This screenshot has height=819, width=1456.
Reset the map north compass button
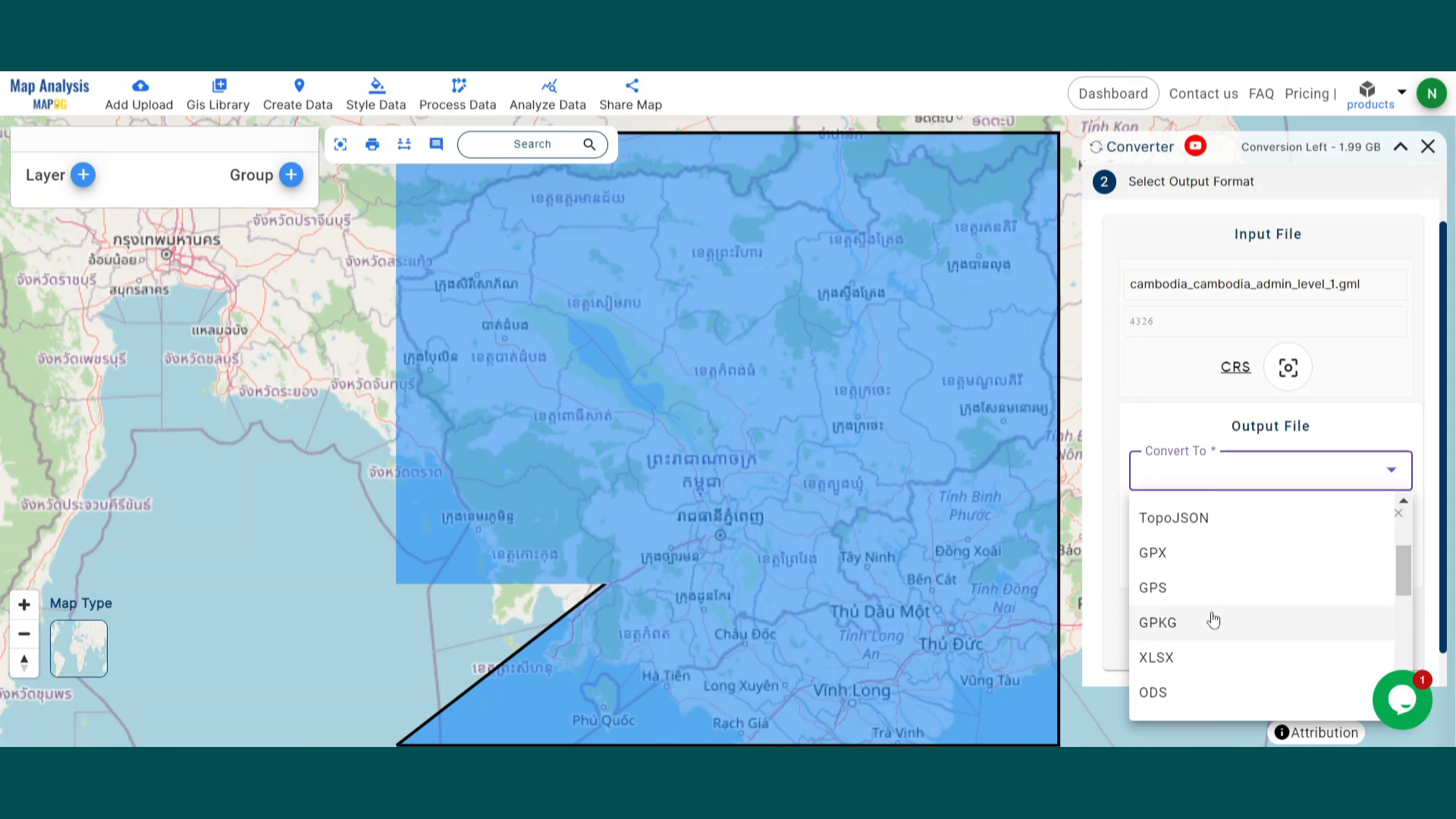click(x=24, y=663)
